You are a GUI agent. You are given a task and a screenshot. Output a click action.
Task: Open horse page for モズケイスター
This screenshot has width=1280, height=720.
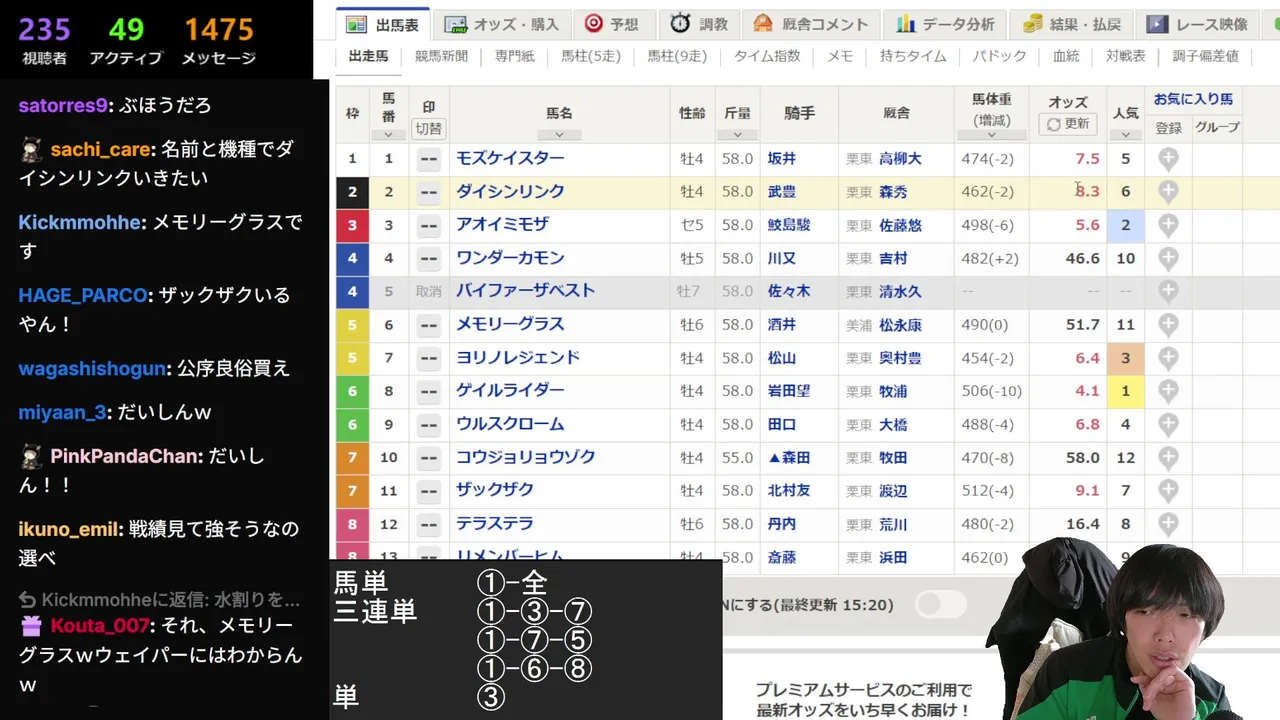coord(510,158)
